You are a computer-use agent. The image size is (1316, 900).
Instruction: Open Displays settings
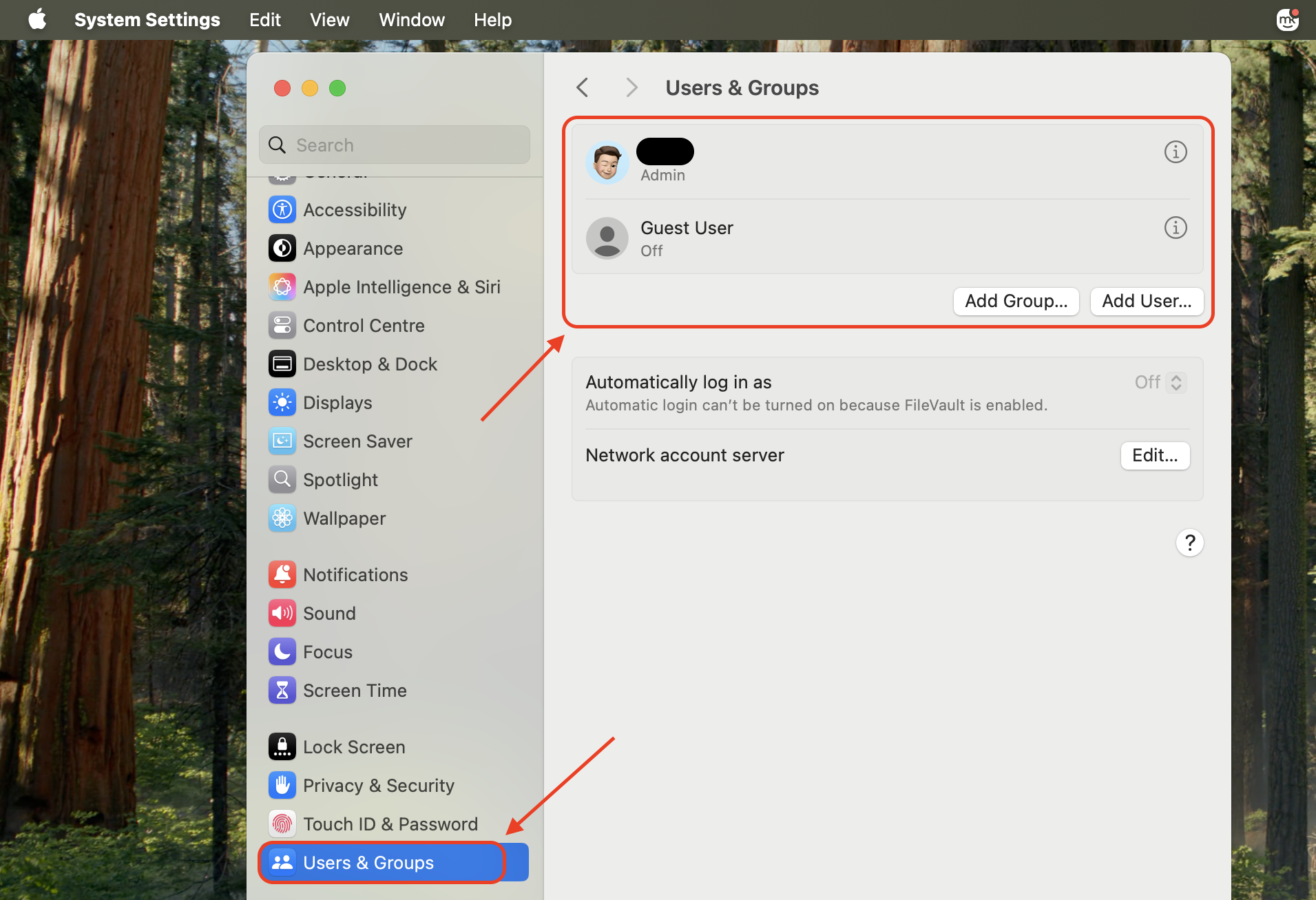coord(337,402)
